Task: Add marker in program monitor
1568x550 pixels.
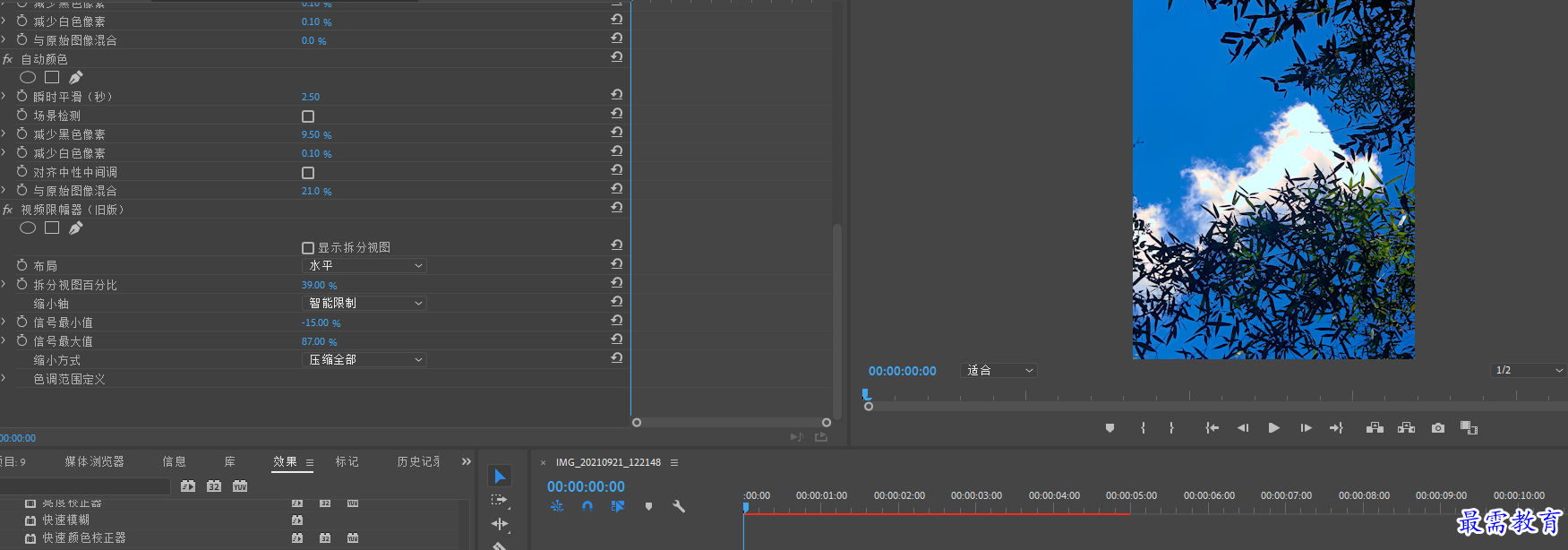Action: click(1110, 428)
